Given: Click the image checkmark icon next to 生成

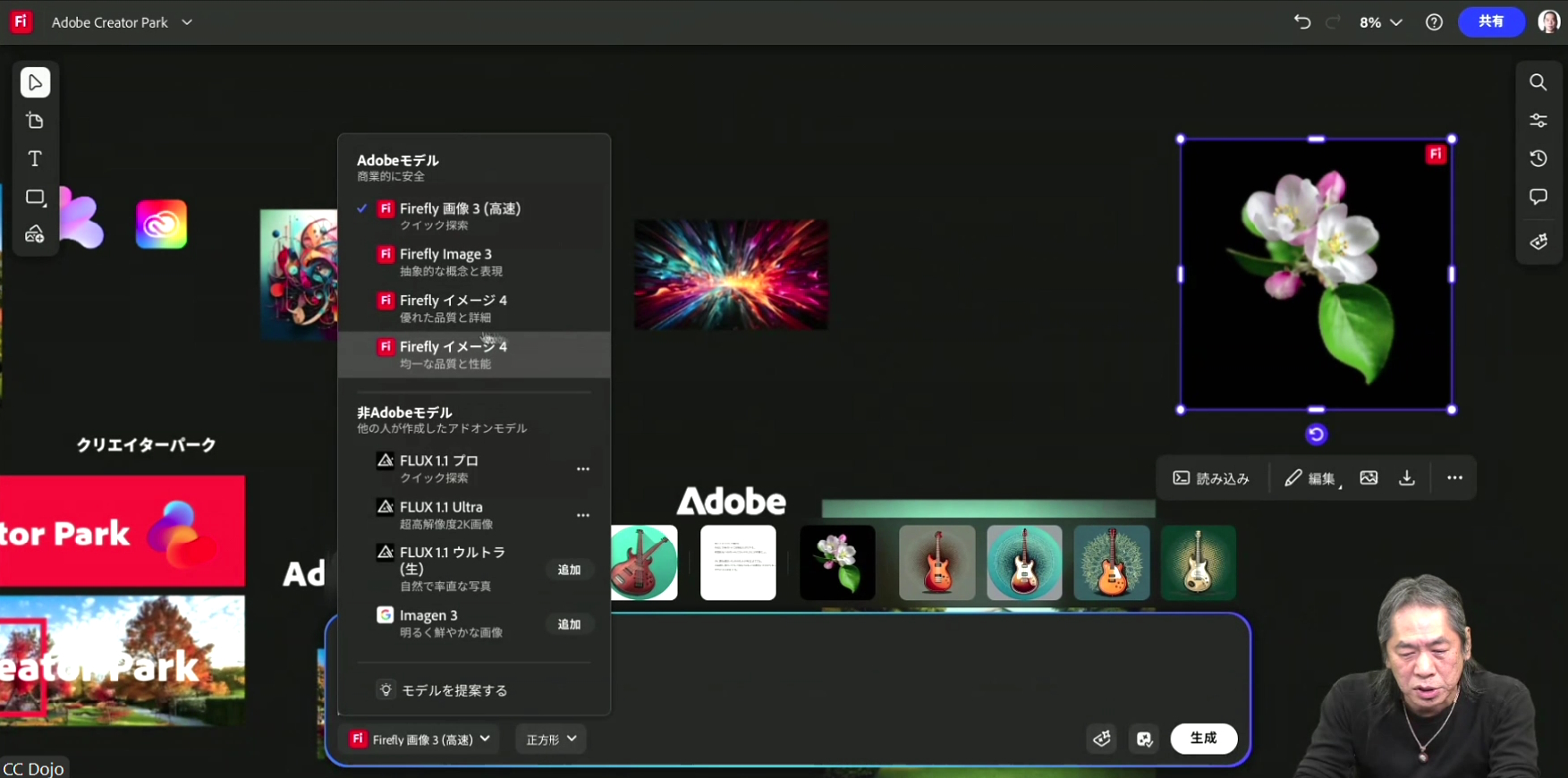Looking at the screenshot, I should coord(1144,739).
